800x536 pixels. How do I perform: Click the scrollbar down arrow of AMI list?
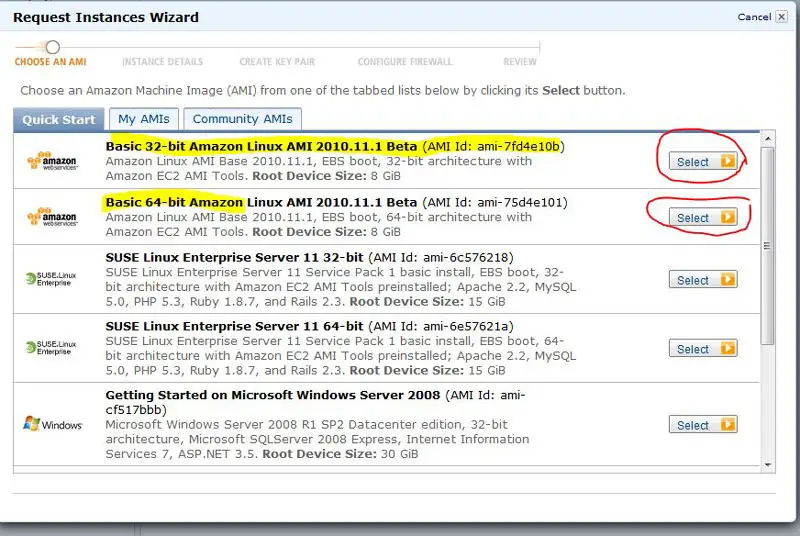[x=767, y=465]
